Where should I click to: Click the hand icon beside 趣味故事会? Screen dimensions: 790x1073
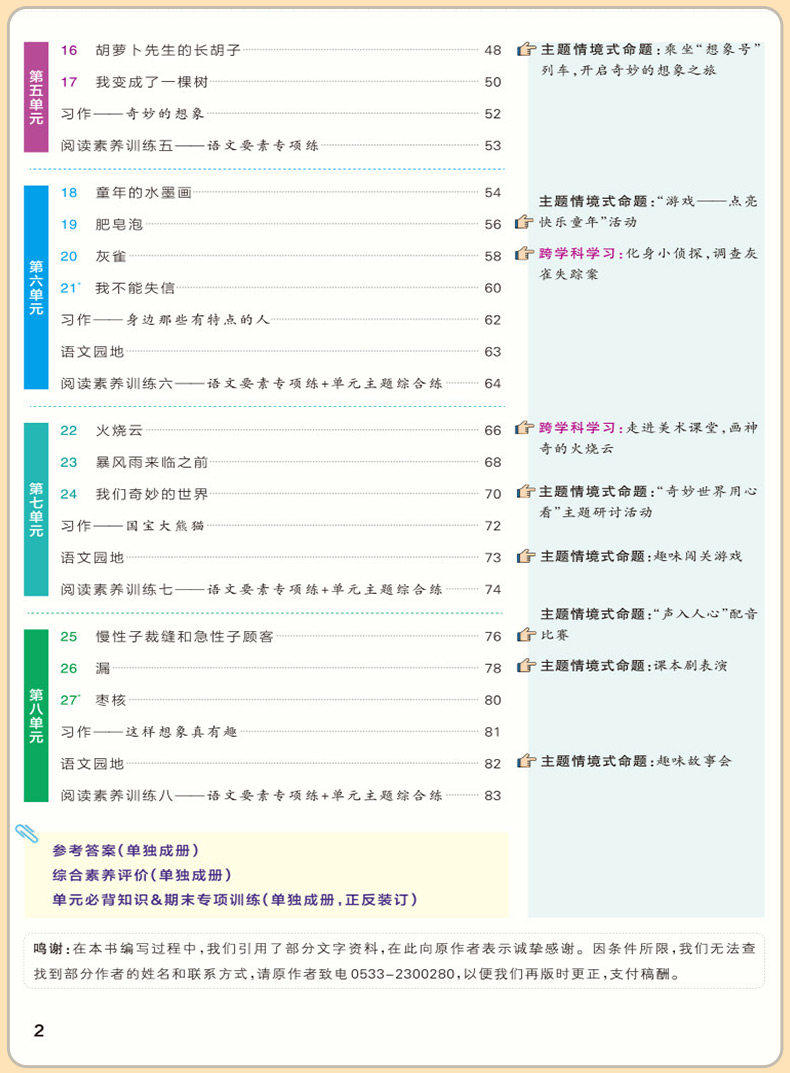[525, 761]
